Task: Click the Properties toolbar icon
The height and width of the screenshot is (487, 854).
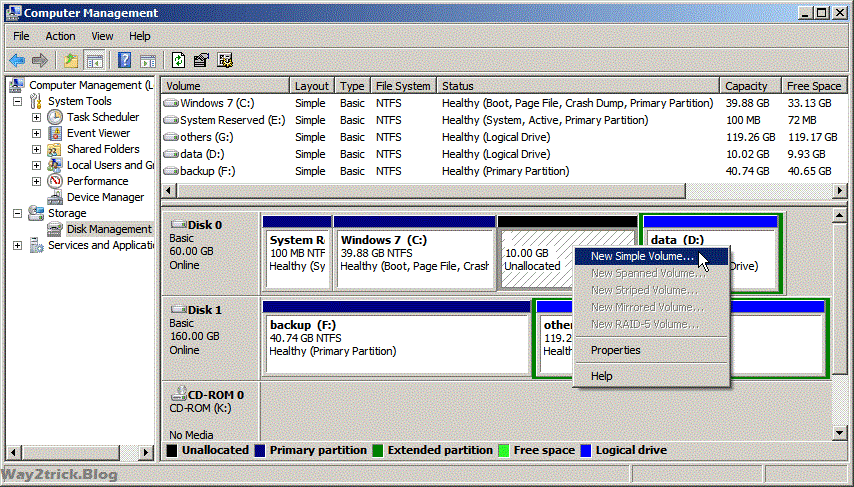Action: tap(201, 60)
